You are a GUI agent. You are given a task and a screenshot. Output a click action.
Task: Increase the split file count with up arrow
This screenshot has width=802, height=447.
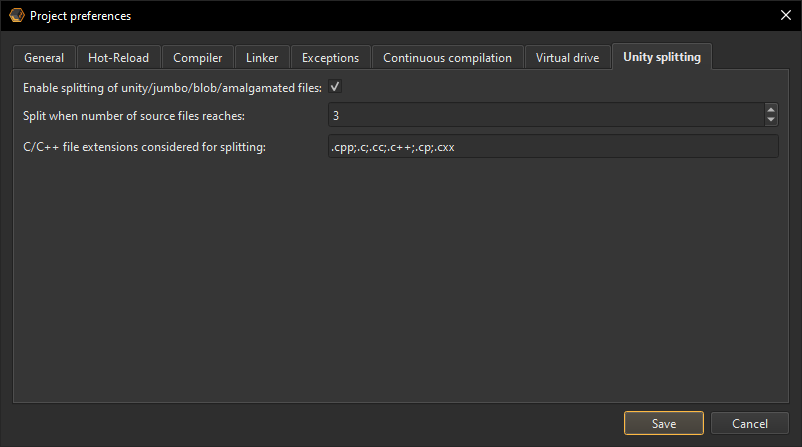point(771,109)
